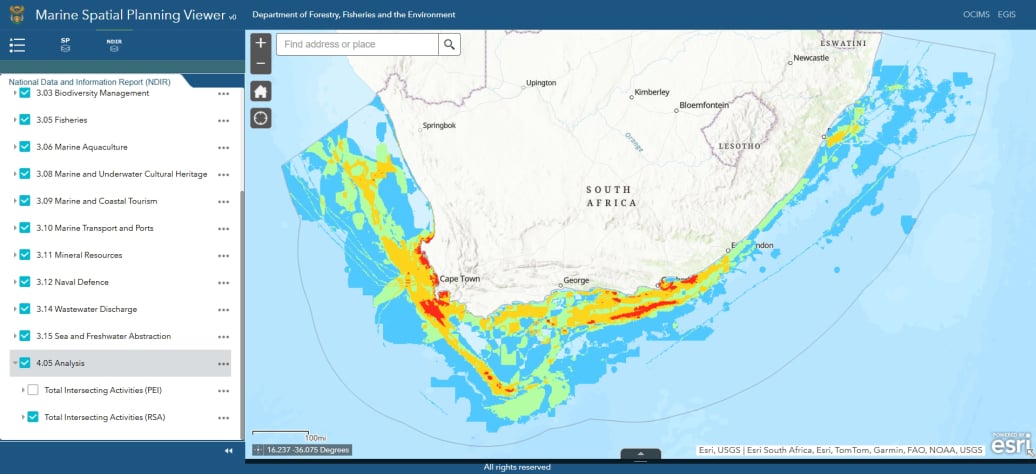Expand 3.05 Fisheries group
Viewport: 1036px width, 474px height.
(x=15, y=120)
